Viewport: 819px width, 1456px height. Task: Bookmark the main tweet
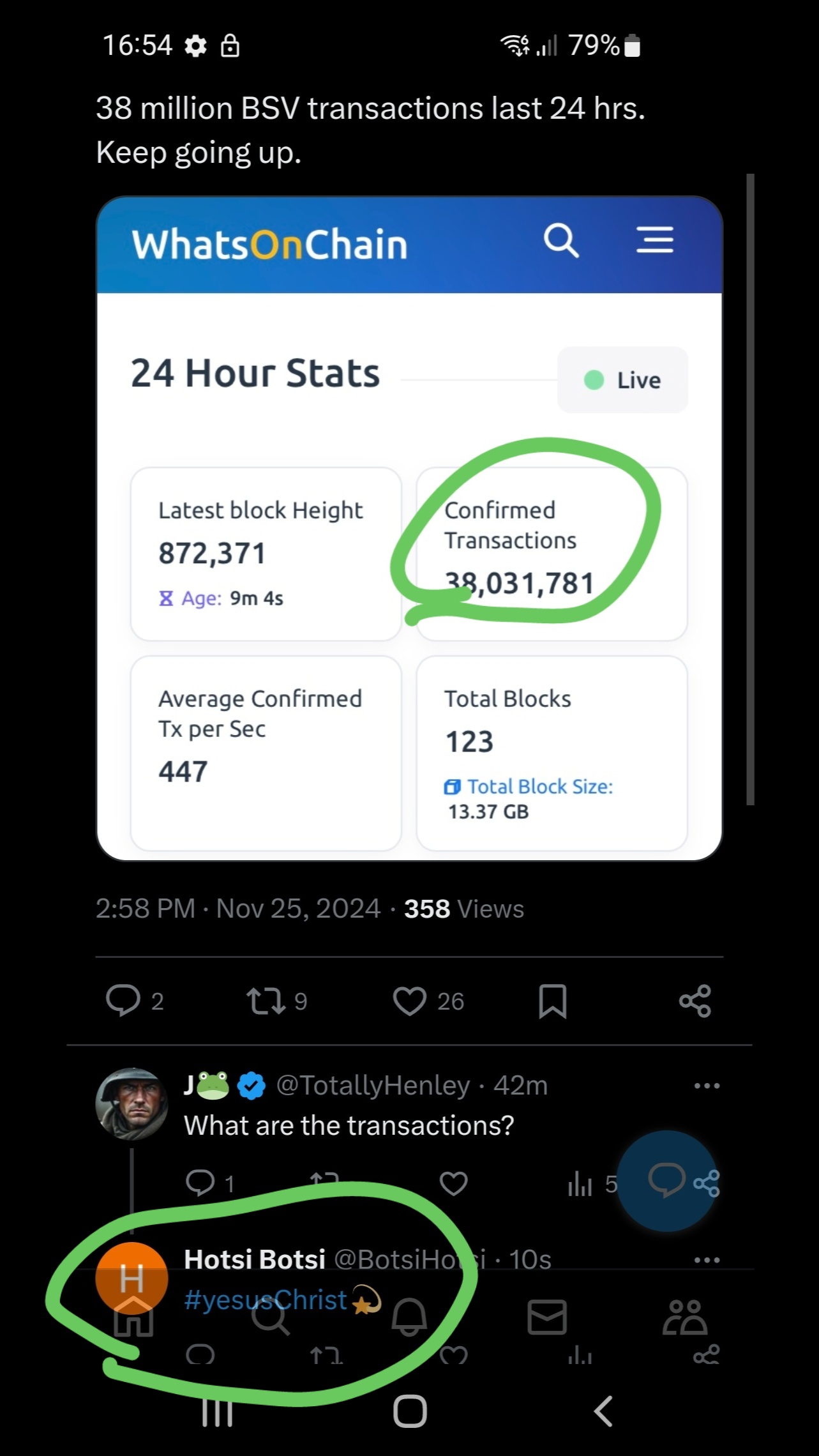tap(553, 1001)
